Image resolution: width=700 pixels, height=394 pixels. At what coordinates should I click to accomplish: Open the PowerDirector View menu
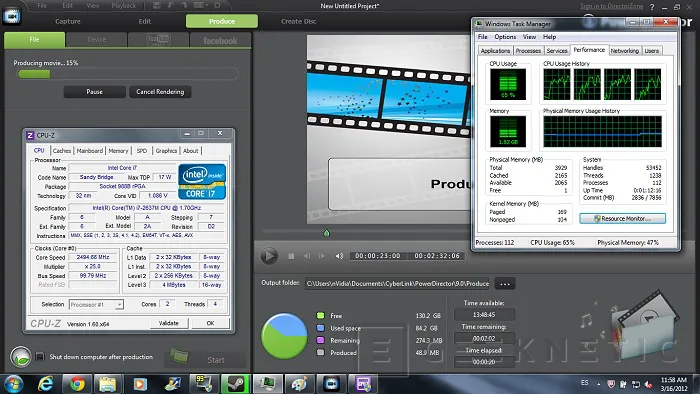(92, 5)
